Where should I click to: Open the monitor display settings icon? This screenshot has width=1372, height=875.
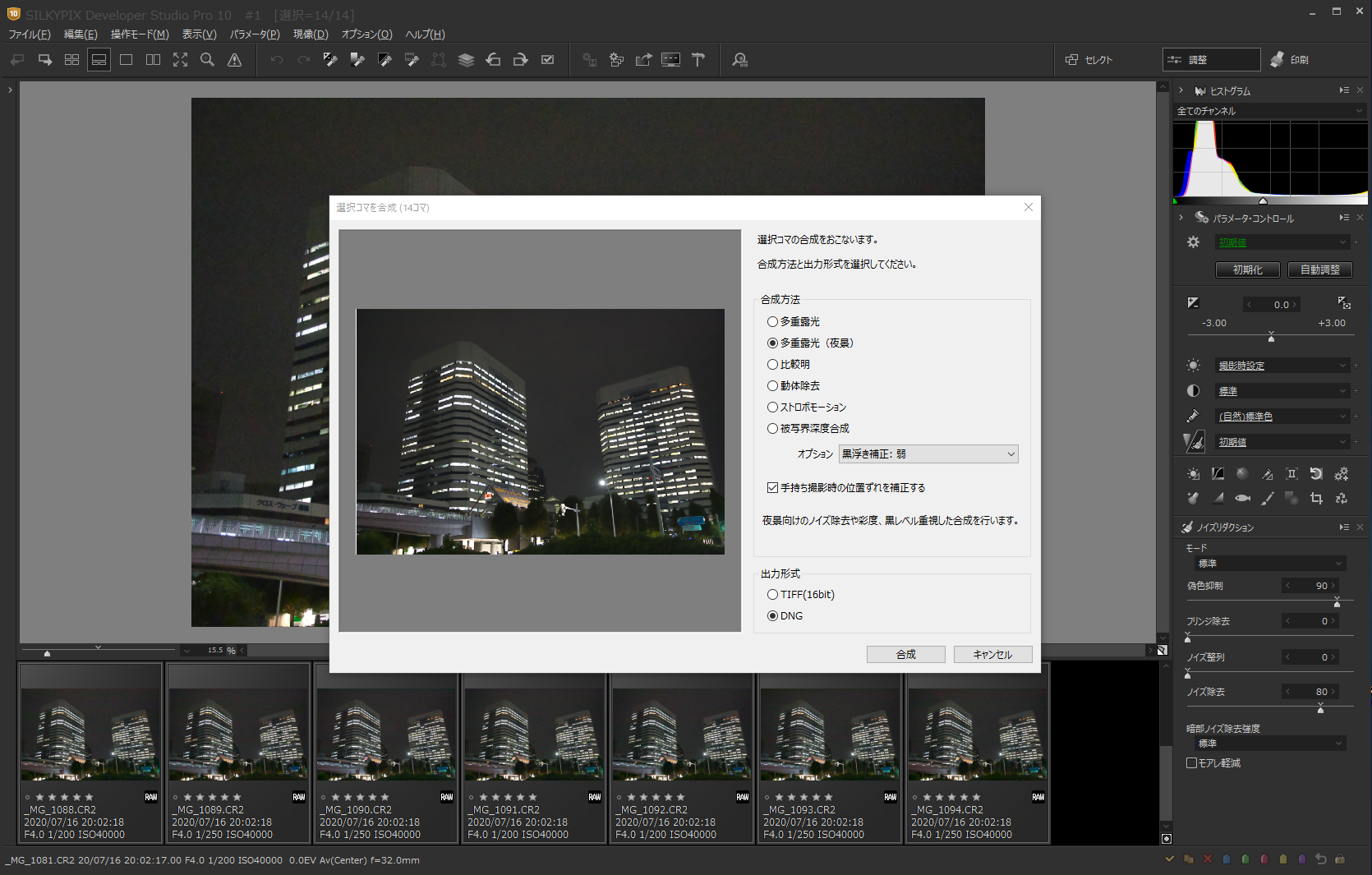(x=670, y=60)
